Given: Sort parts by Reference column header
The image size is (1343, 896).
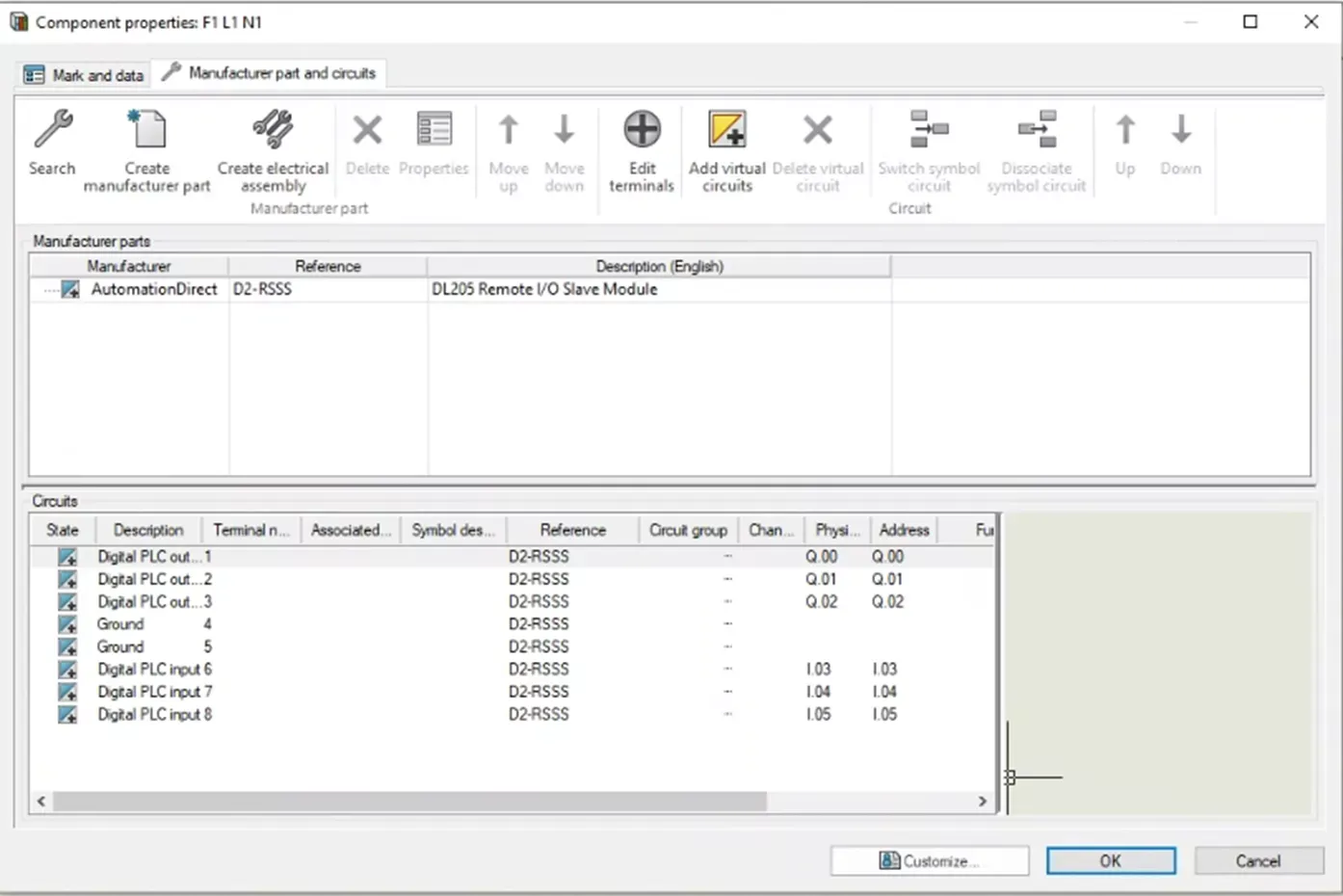Looking at the screenshot, I should pyautogui.click(x=328, y=266).
